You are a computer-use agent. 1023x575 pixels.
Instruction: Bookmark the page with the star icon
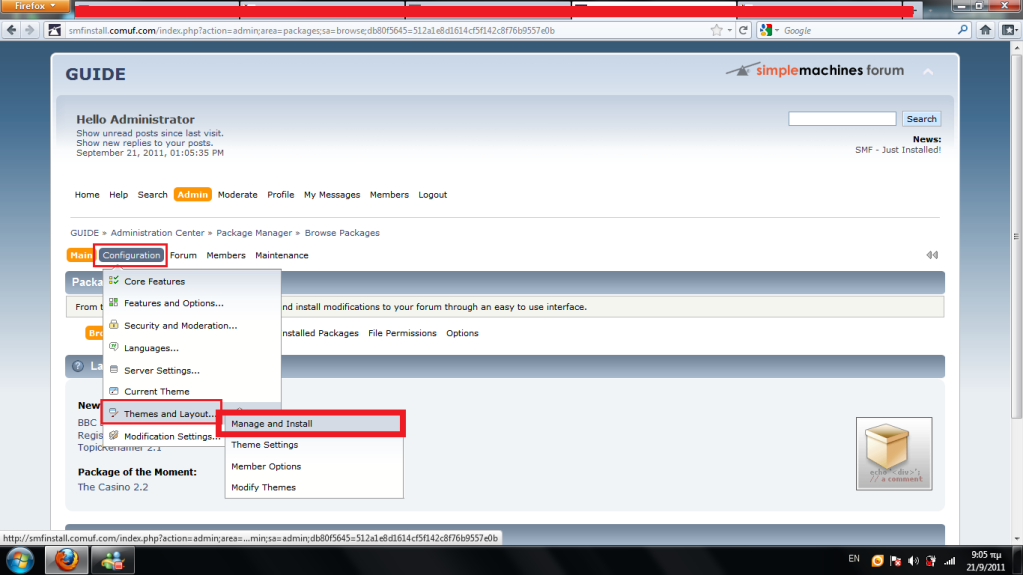[x=713, y=31]
